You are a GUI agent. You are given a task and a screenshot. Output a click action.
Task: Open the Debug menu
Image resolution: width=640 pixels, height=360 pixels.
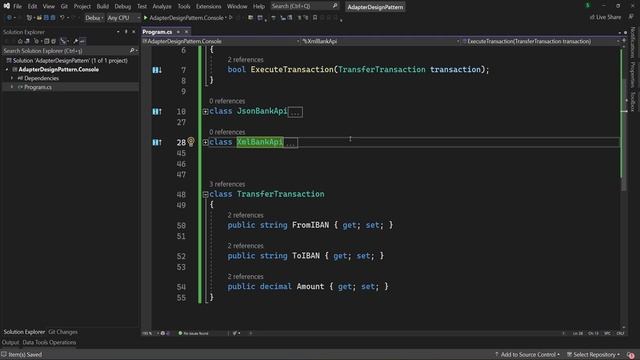(122, 6)
